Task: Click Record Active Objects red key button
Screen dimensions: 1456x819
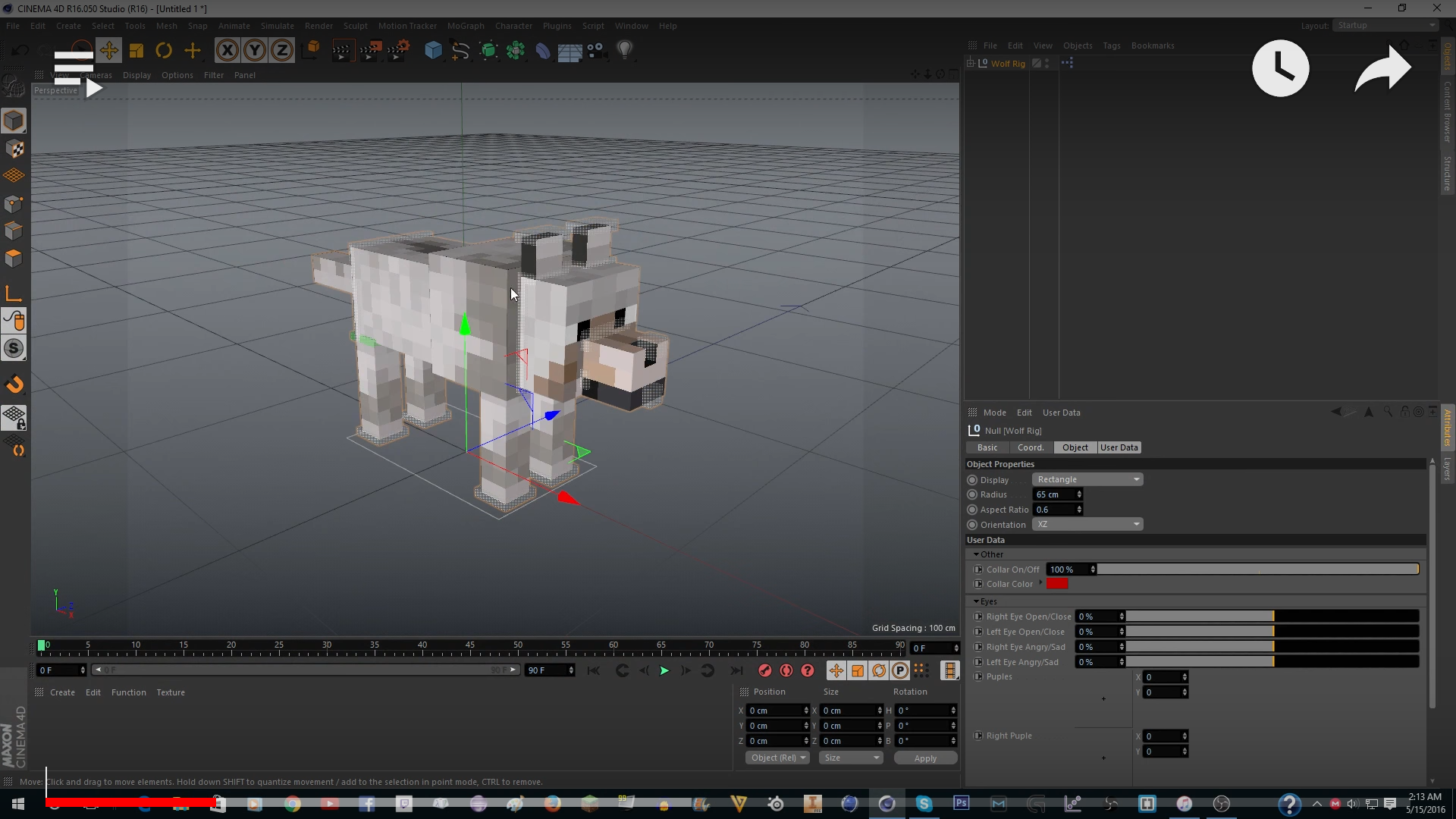Action: click(x=764, y=670)
